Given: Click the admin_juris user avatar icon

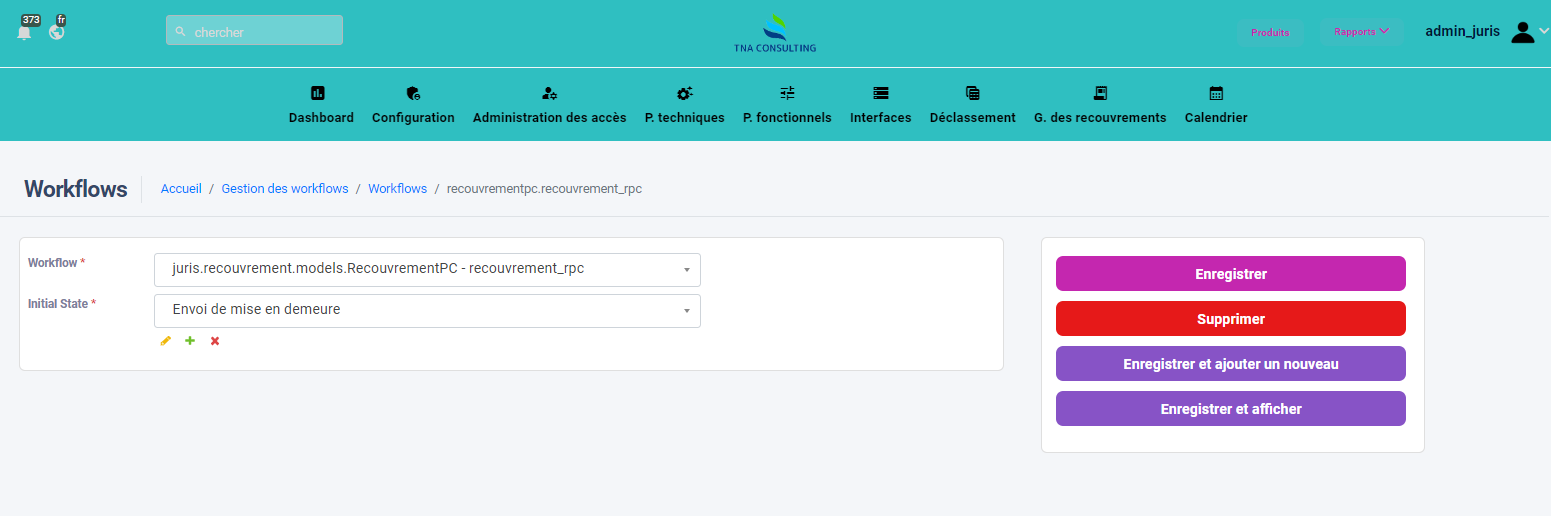Looking at the screenshot, I should [x=1522, y=32].
